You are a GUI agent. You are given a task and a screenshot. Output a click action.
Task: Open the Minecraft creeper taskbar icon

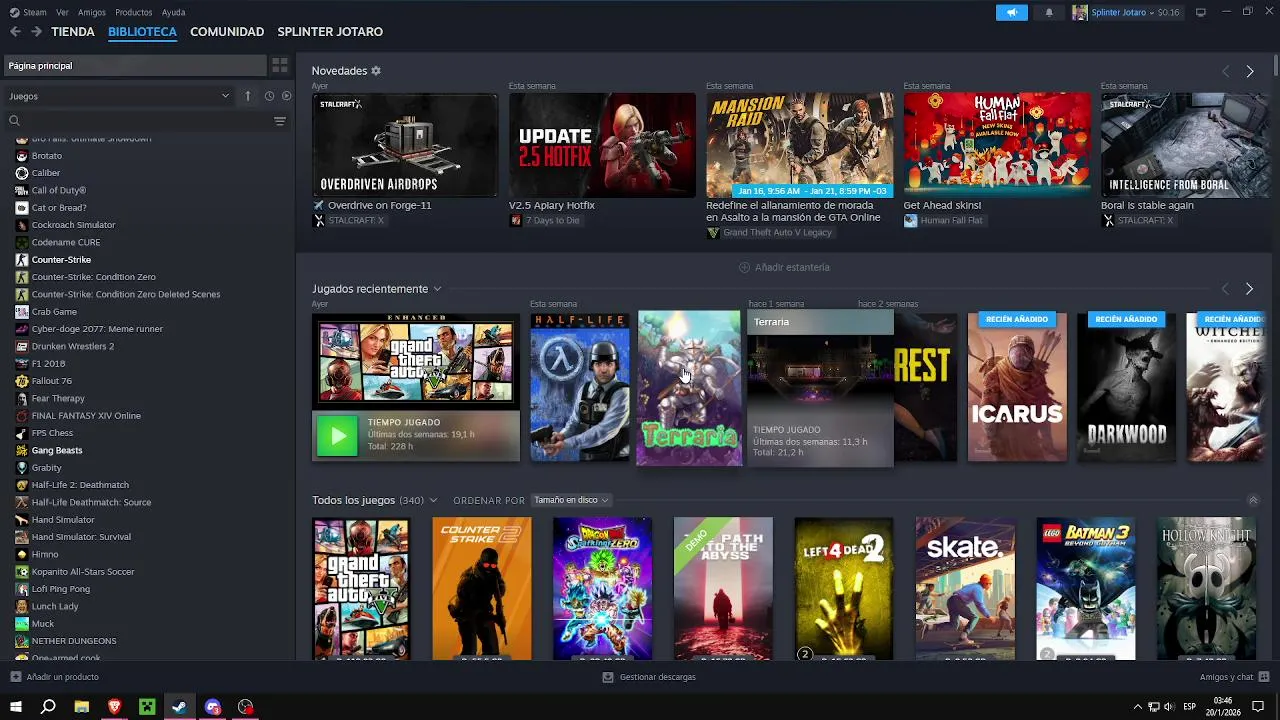147,707
